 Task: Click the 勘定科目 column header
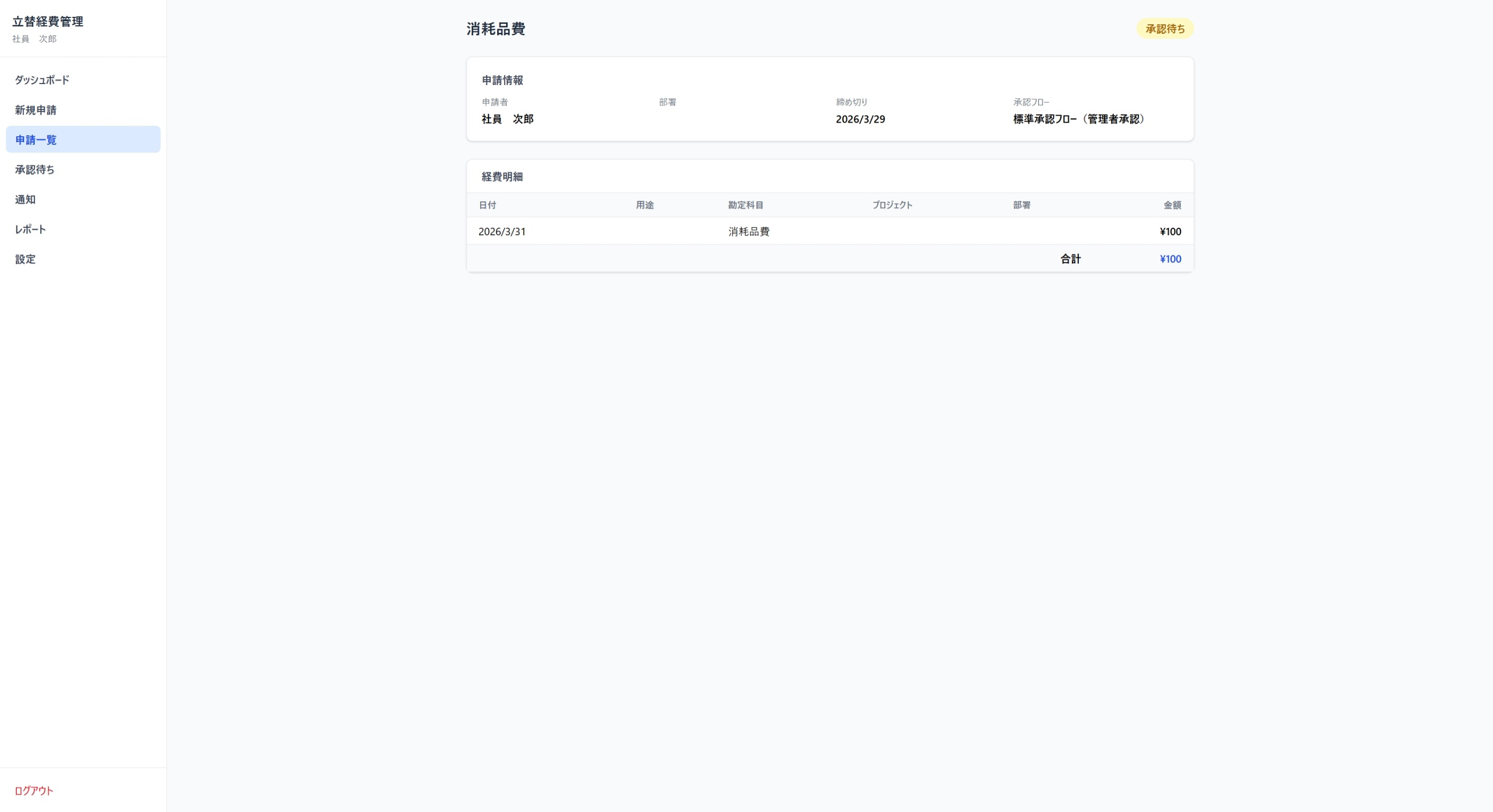point(745,204)
